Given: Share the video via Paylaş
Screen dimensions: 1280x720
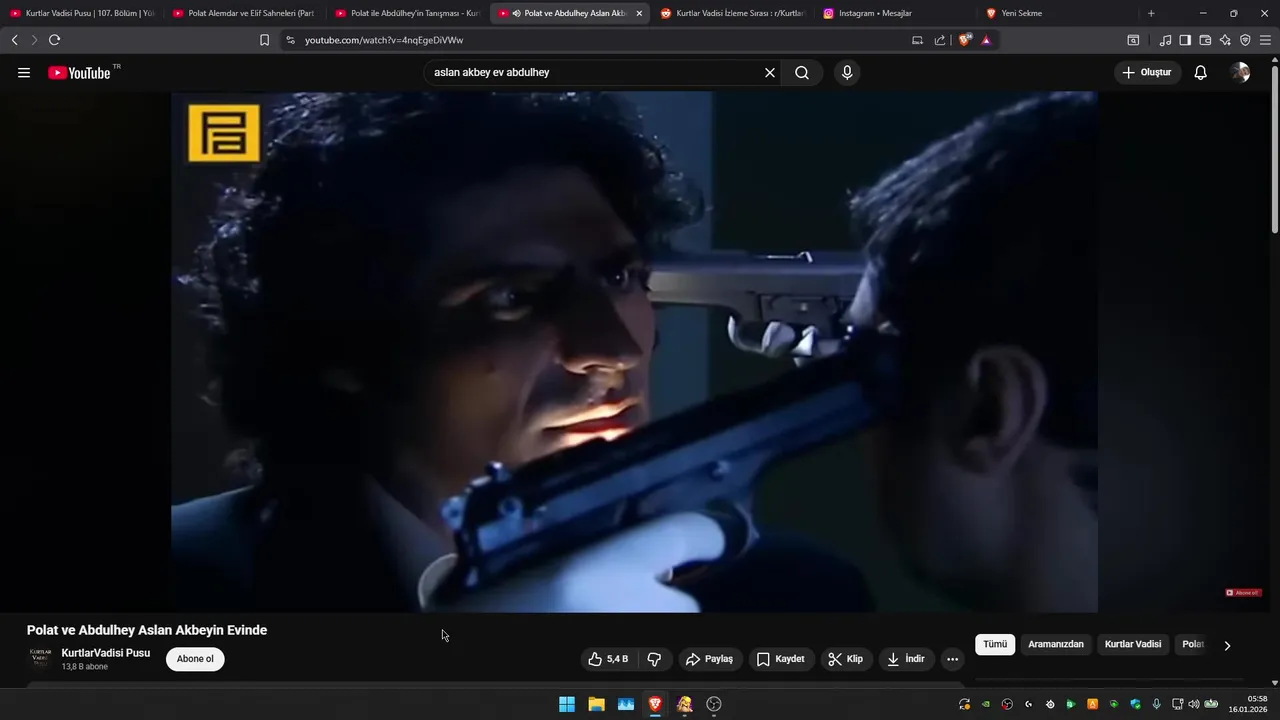Looking at the screenshot, I should click(709, 659).
